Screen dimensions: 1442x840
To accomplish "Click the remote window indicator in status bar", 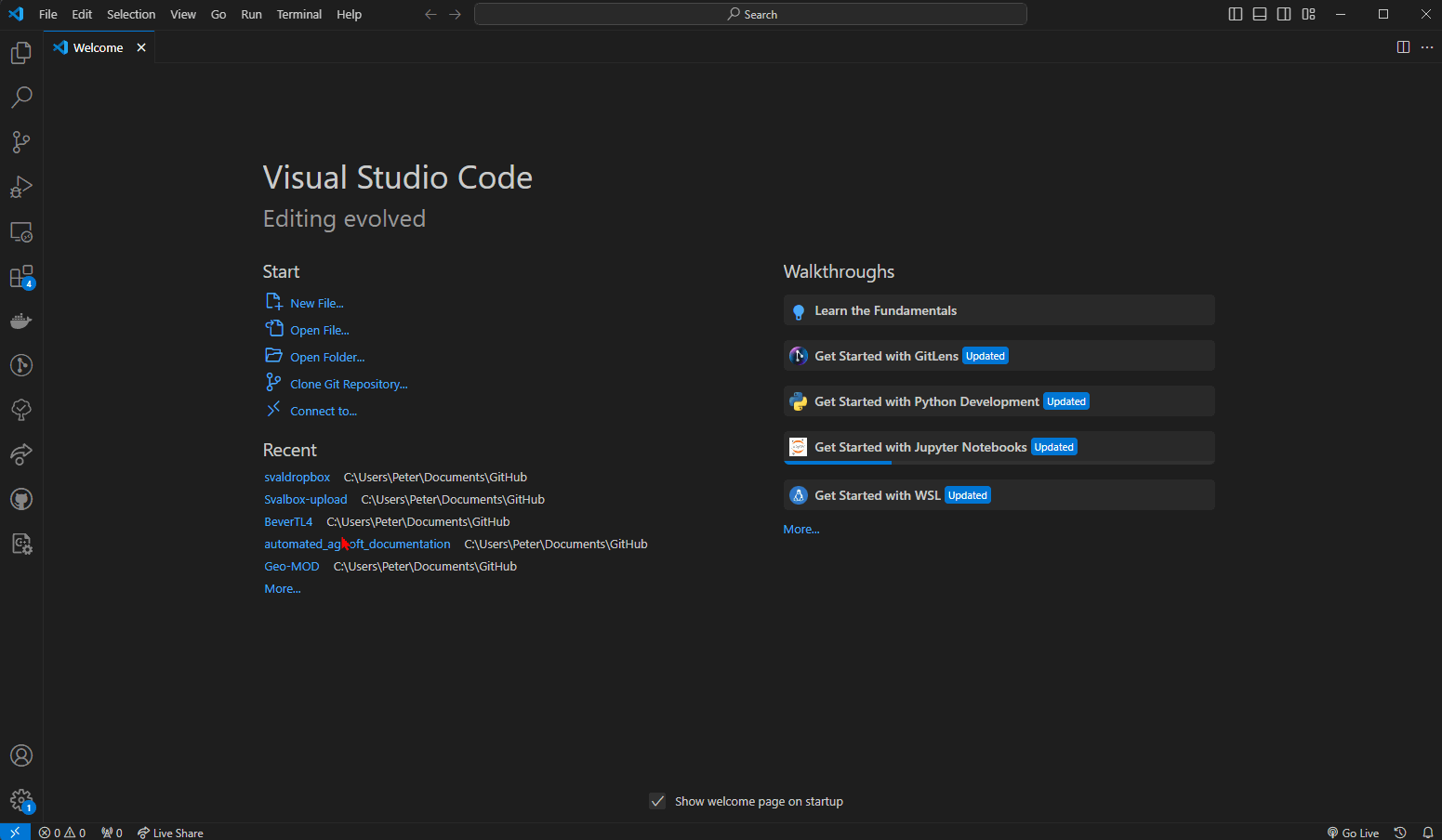I will click(x=15, y=833).
